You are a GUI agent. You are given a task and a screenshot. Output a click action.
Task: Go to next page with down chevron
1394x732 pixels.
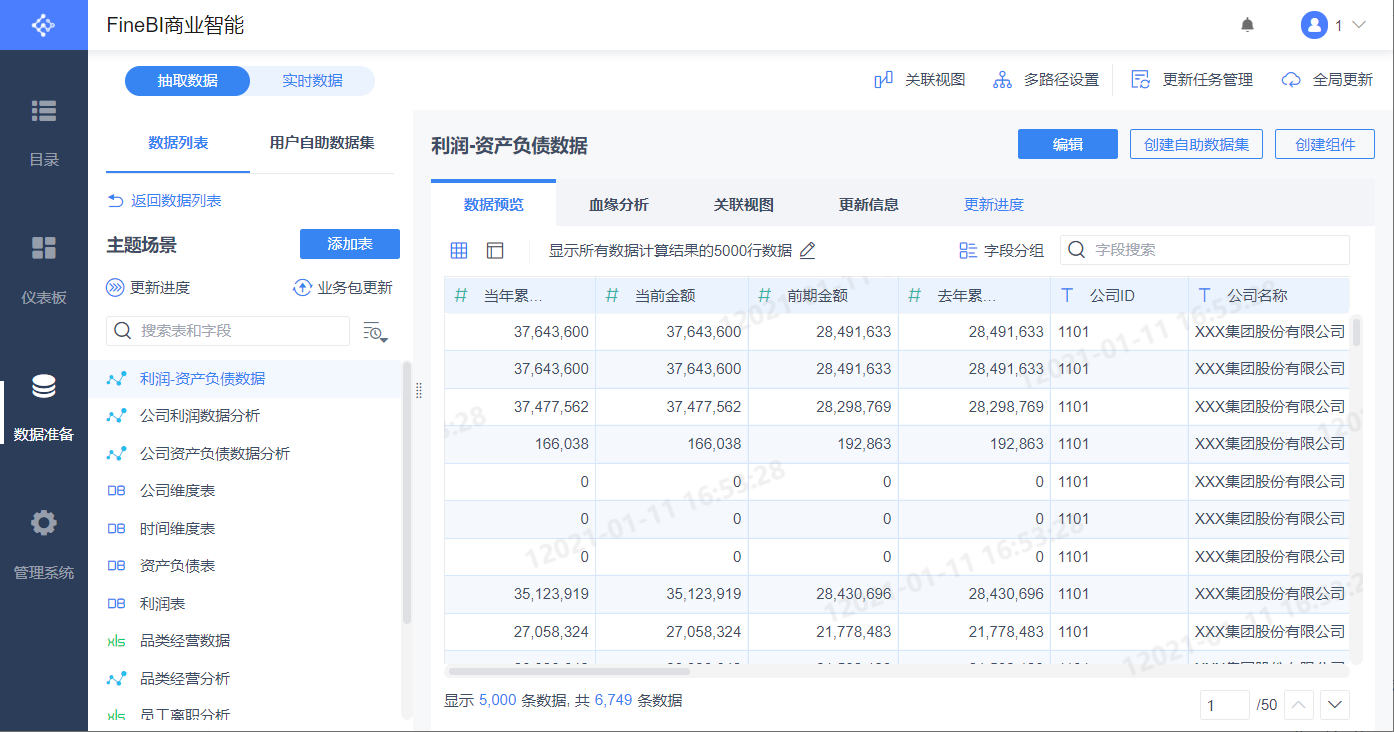tap(1335, 705)
